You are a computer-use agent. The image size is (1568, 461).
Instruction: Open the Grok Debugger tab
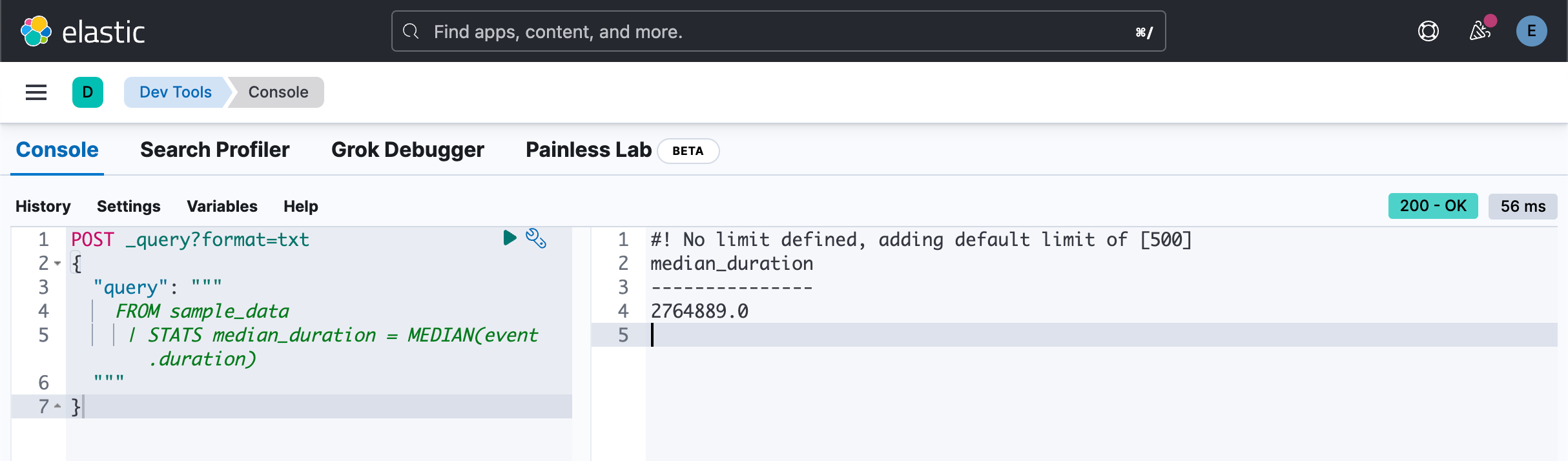tap(407, 150)
